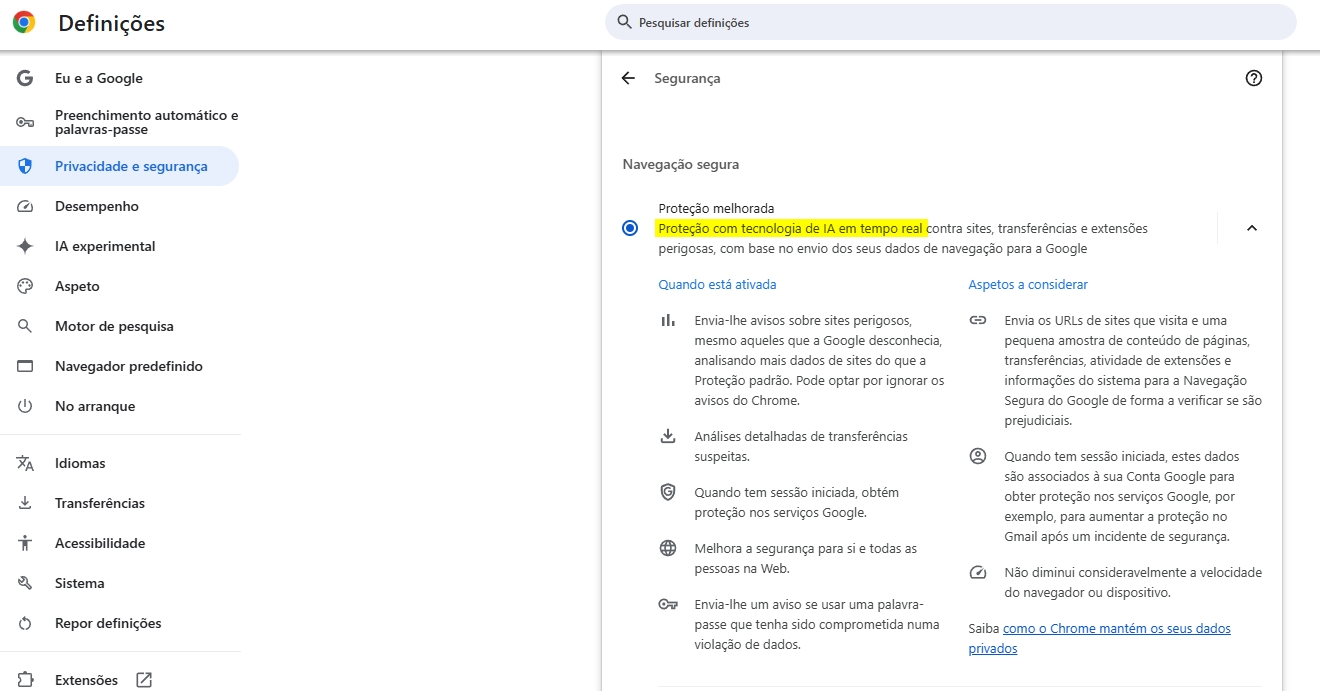Click the Repor definições reset icon
Viewport: 1320px width, 691px height.
pos(25,623)
